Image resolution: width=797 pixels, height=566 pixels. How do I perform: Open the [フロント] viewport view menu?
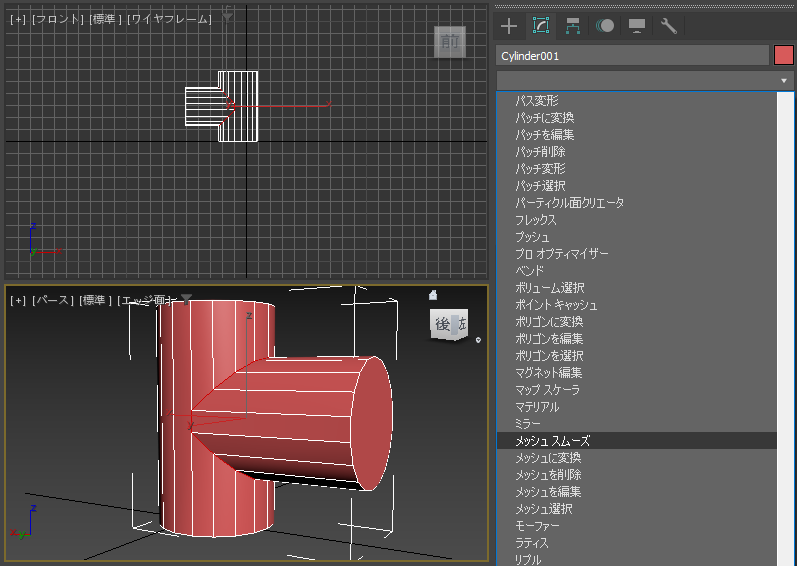(x=57, y=19)
